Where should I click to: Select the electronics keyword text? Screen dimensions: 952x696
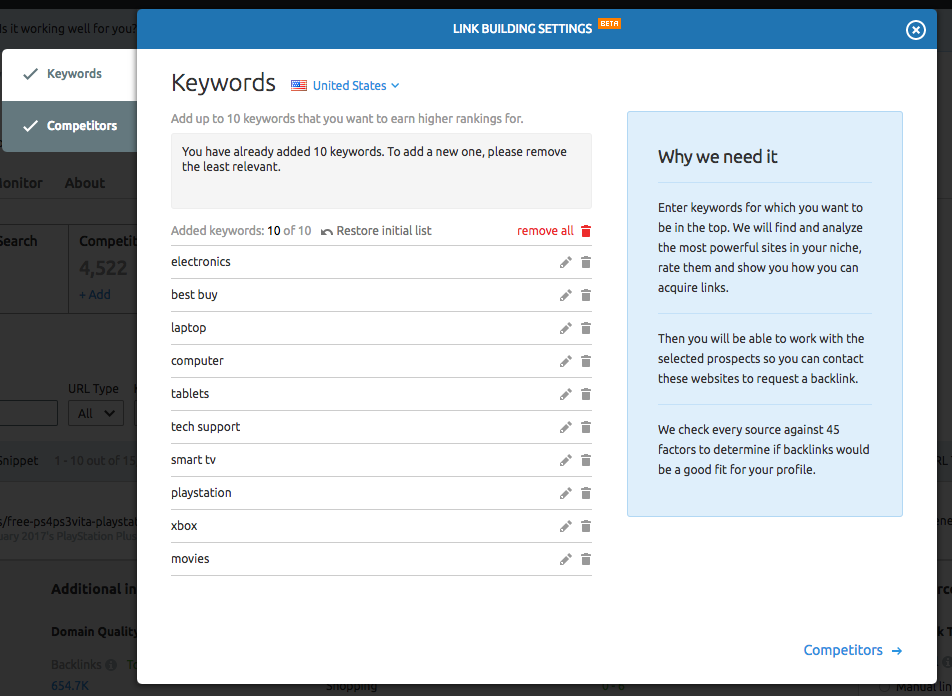tap(201, 262)
